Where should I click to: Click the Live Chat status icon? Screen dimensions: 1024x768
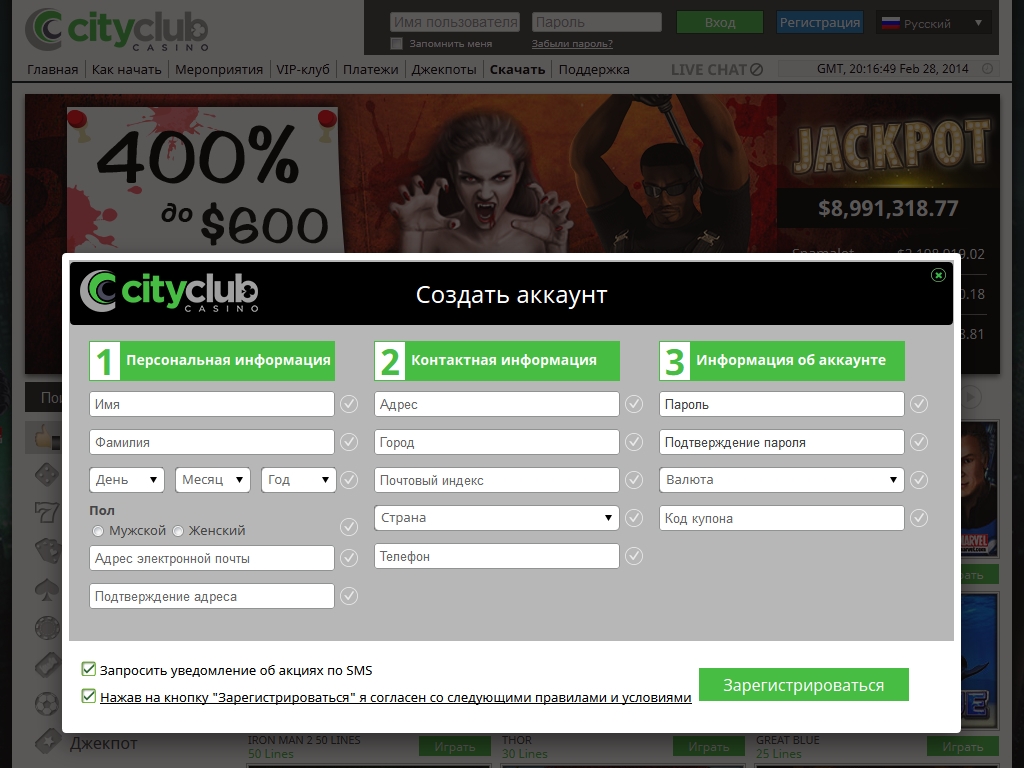click(756, 70)
